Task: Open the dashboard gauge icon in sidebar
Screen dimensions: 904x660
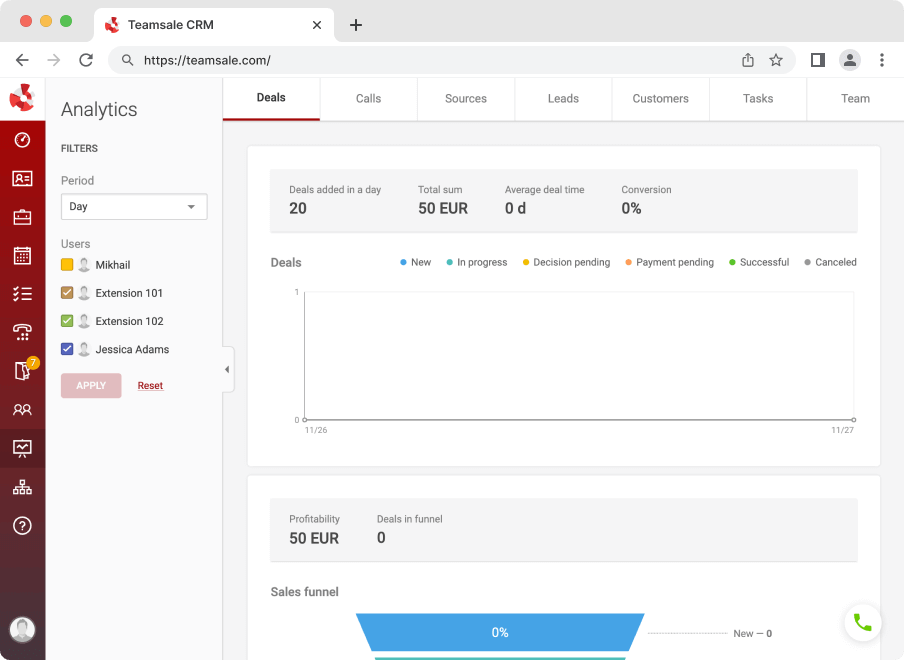Action: (22, 140)
